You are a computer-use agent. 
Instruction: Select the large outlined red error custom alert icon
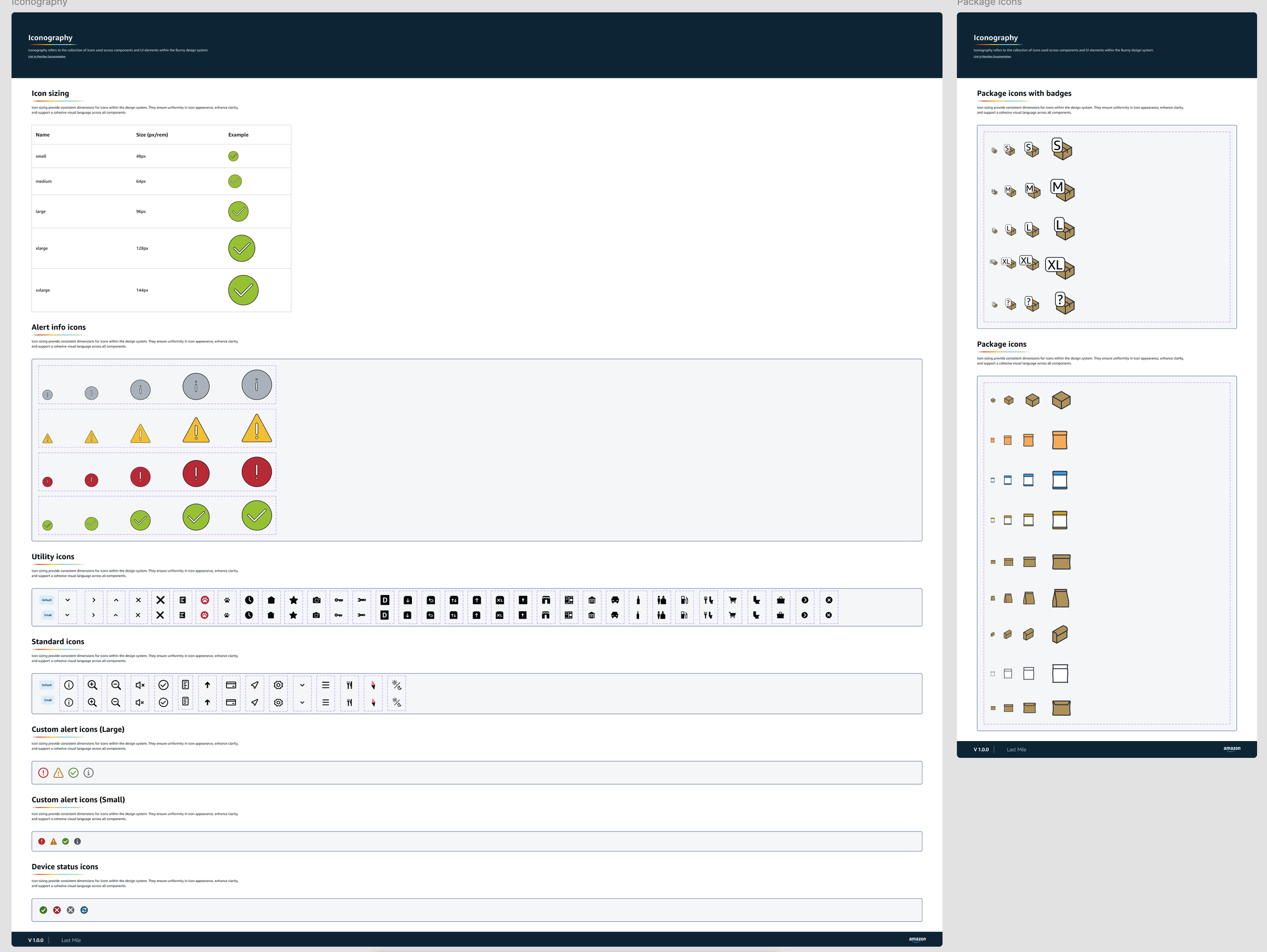click(x=43, y=773)
